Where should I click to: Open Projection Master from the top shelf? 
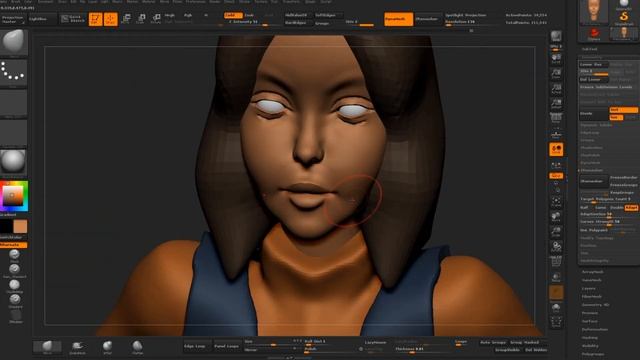point(13,19)
